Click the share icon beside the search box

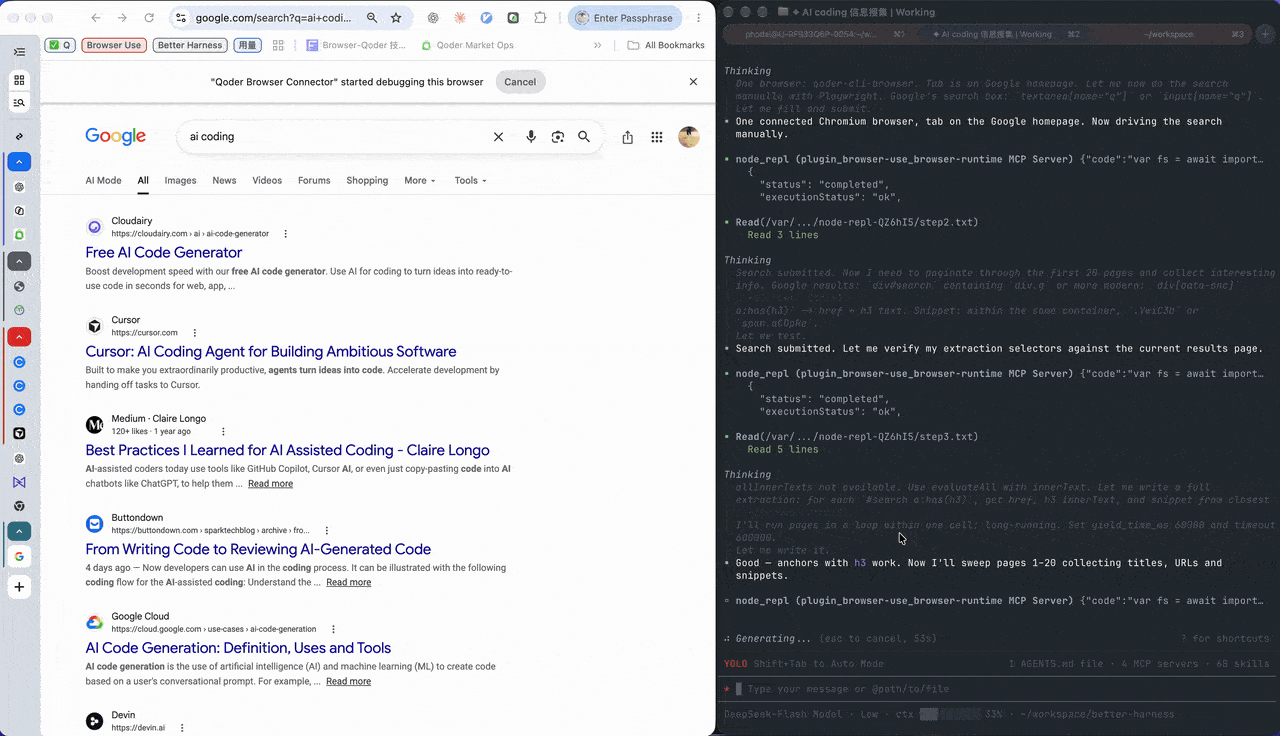(628, 137)
